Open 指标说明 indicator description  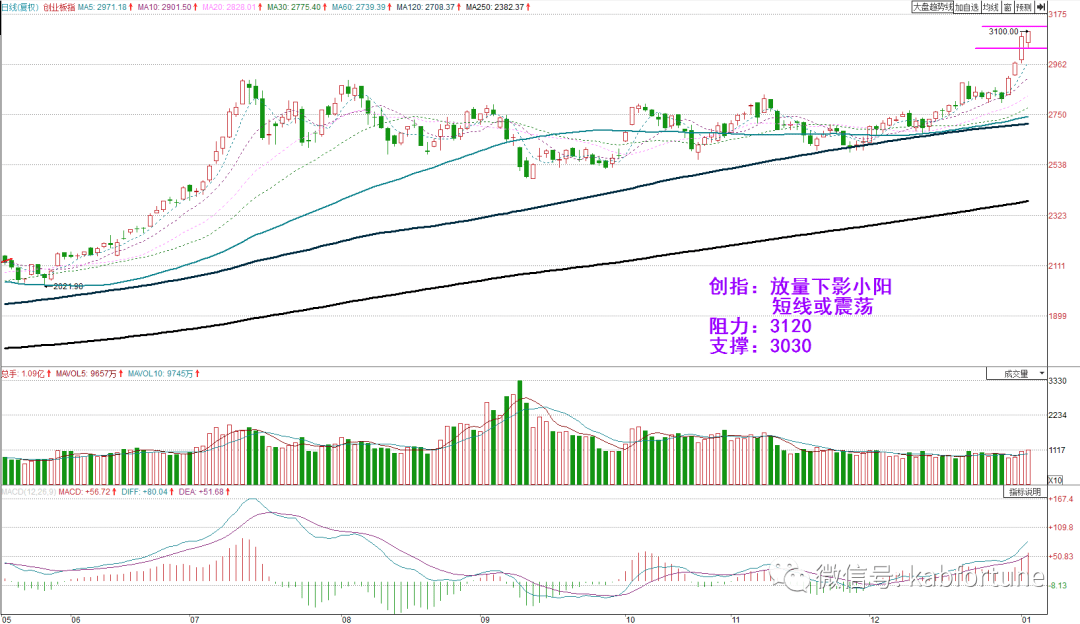[1025, 492]
